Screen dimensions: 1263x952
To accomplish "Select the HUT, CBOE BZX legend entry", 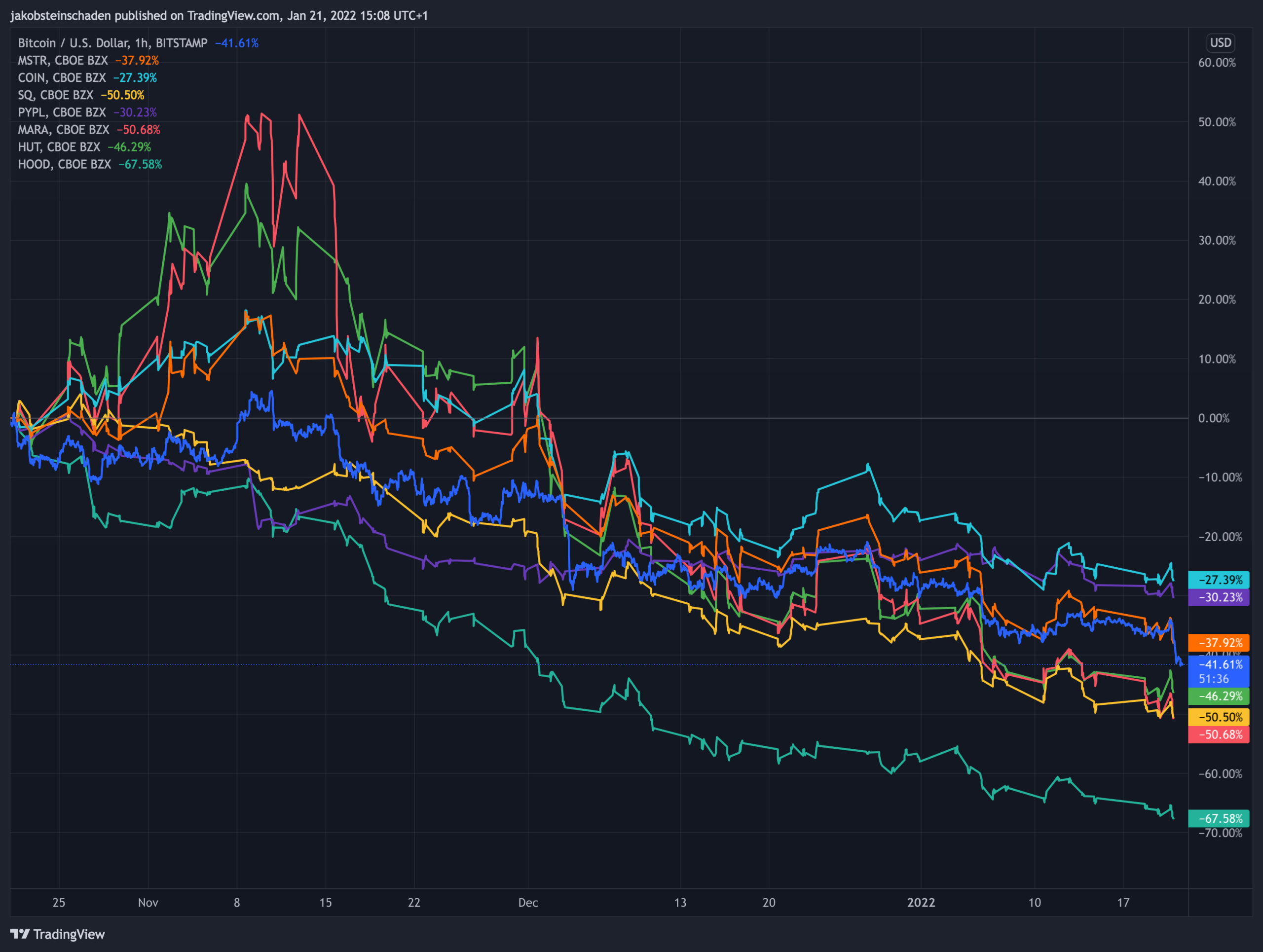I will pos(84,147).
